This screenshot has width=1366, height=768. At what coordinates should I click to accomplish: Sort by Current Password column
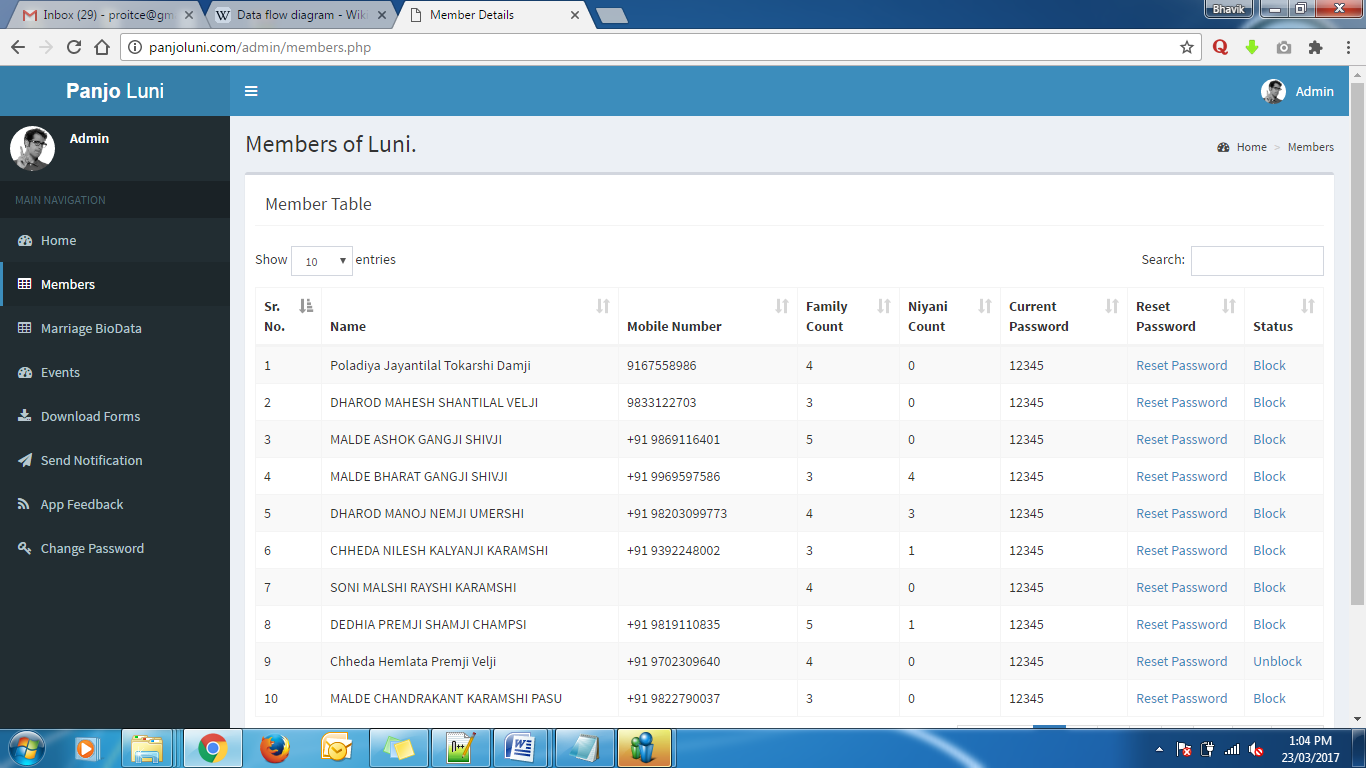point(1064,316)
